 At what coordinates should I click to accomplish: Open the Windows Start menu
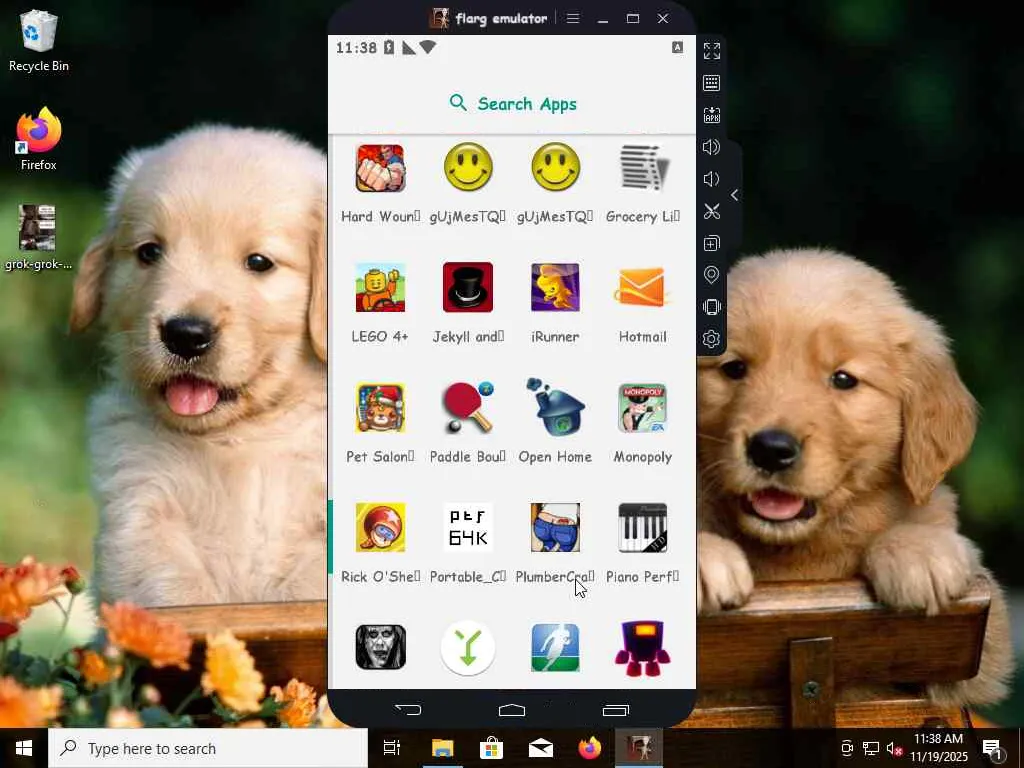click(24, 748)
